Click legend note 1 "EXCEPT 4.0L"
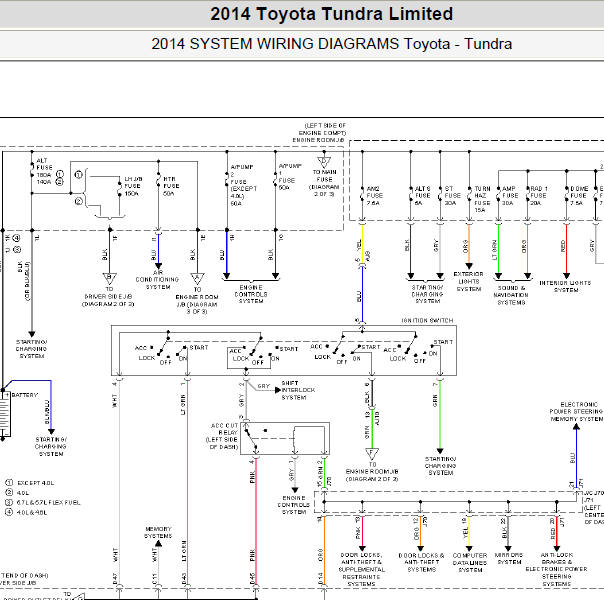The image size is (604, 600). pyautogui.click(x=30, y=483)
